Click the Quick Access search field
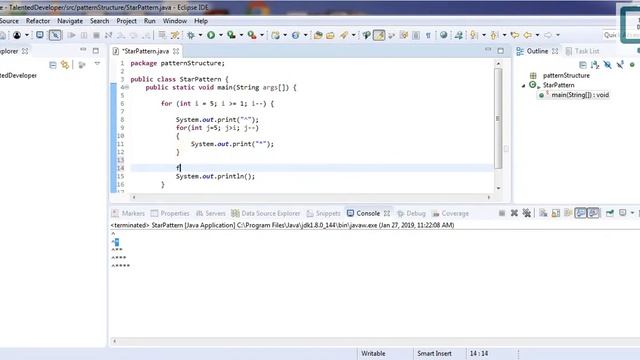The width and height of the screenshot is (640, 360). (611, 35)
